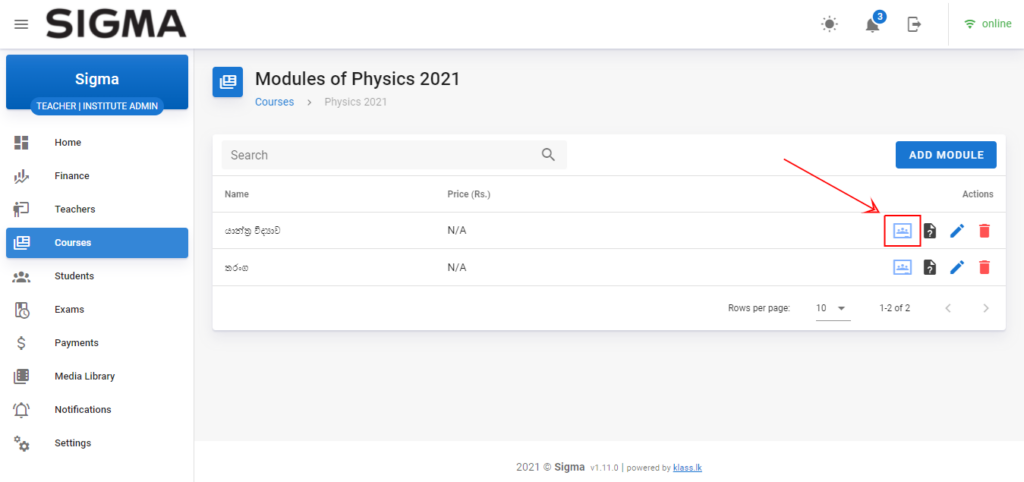The height and width of the screenshot is (482, 1024).
Task: Delete the first module with trash icon
Action: [x=984, y=231]
